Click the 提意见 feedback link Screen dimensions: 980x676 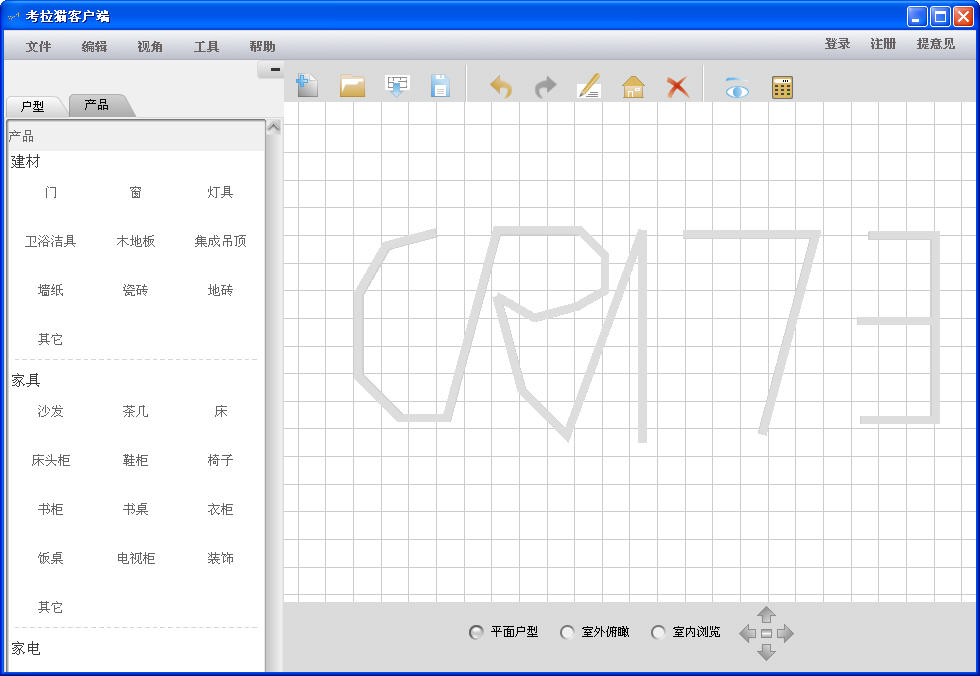click(x=936, y=44)
